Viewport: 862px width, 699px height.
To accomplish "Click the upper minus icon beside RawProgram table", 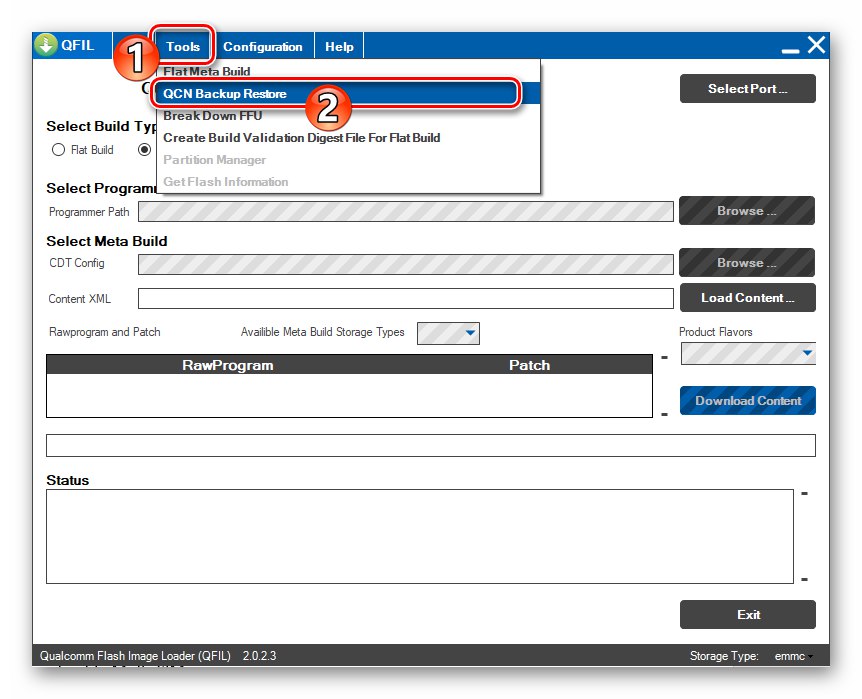I will point(665,357).
